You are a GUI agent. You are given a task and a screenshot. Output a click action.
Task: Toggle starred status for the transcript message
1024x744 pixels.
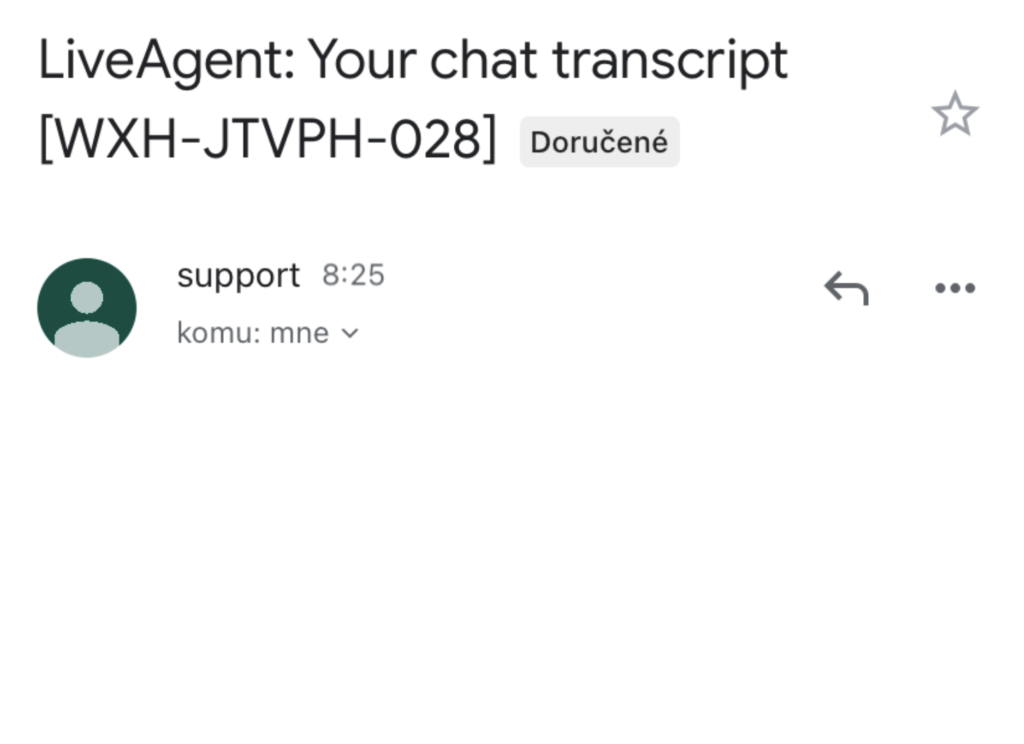[x=955, y=114]
